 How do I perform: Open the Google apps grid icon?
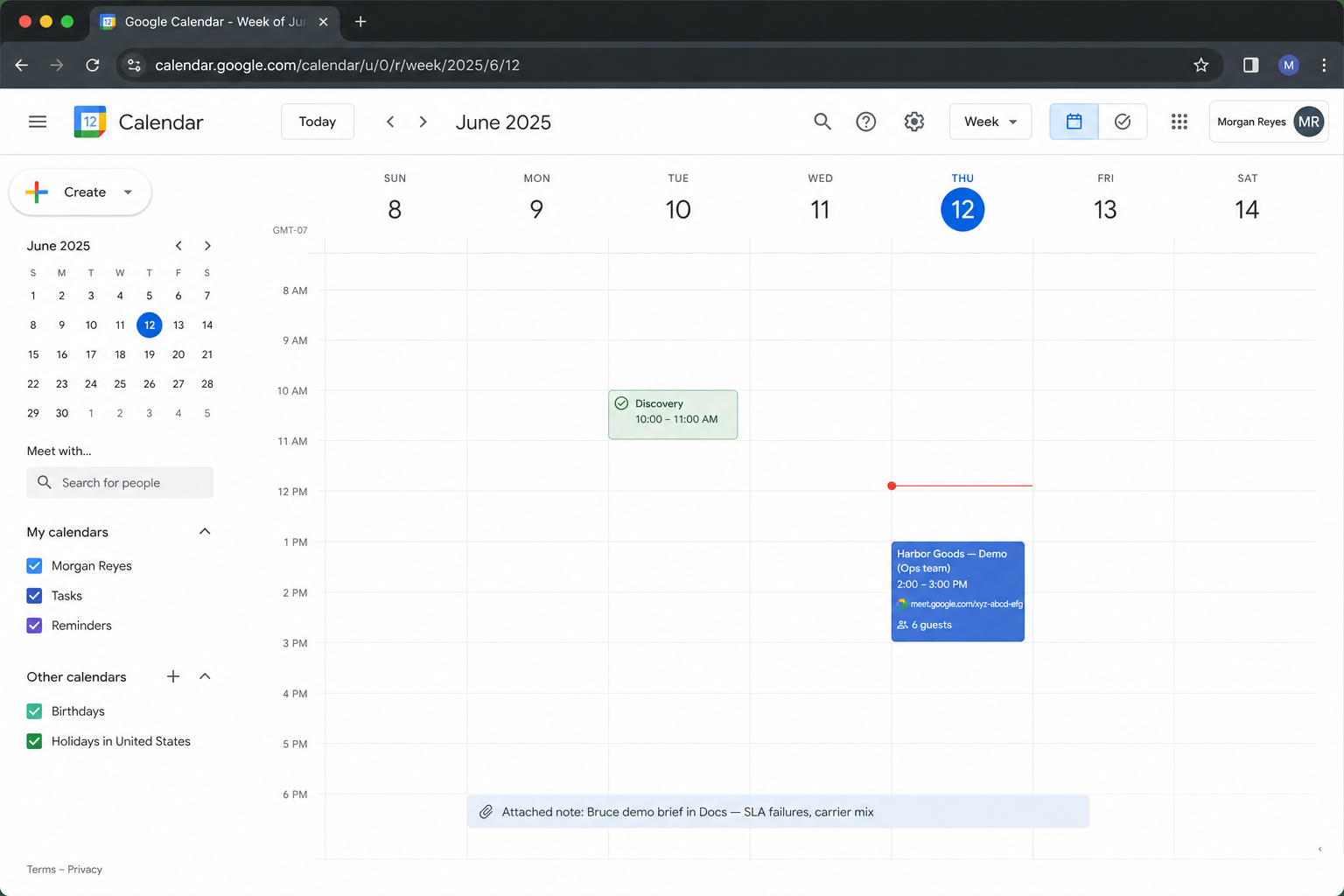coord(1179,122)
